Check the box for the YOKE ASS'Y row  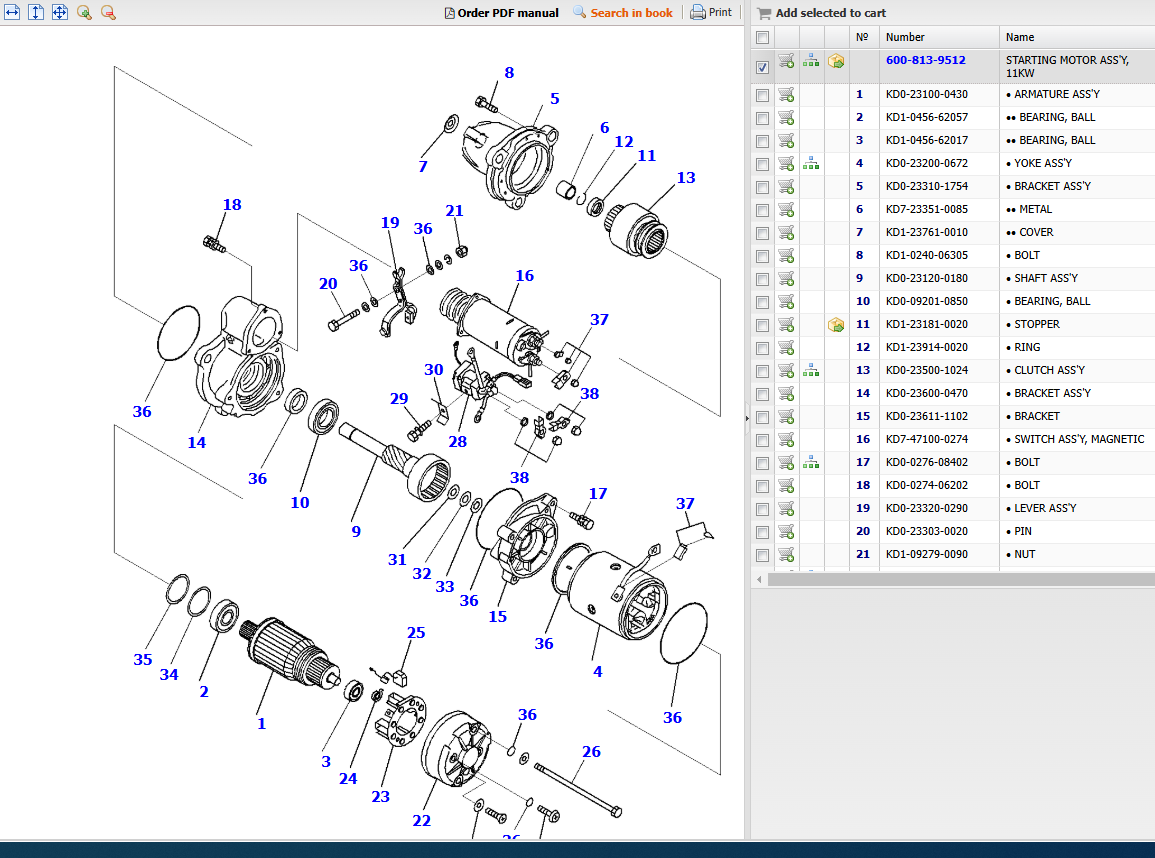tap(763, 164)
